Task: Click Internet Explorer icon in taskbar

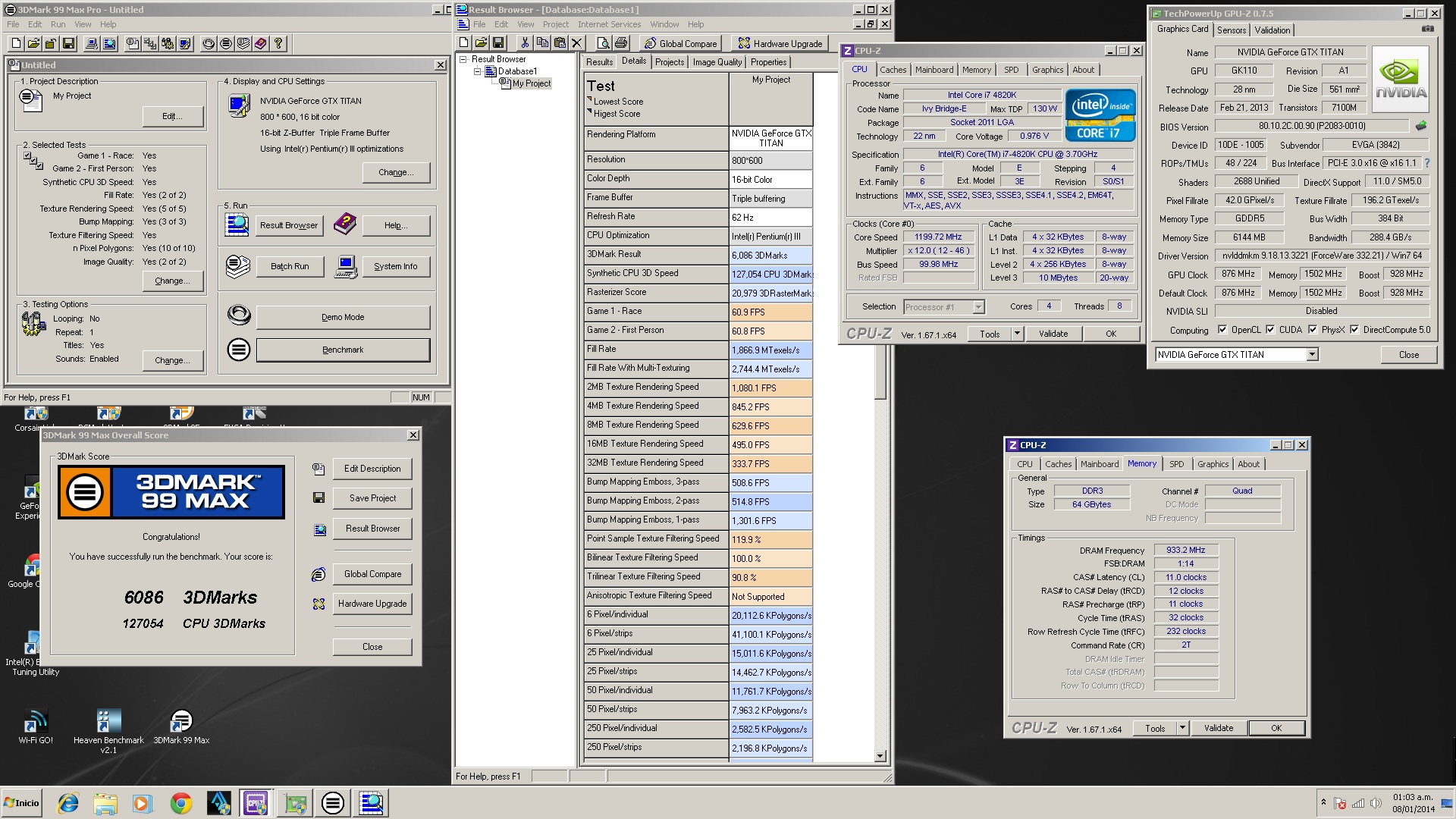Action: click(x=68, y=802)
